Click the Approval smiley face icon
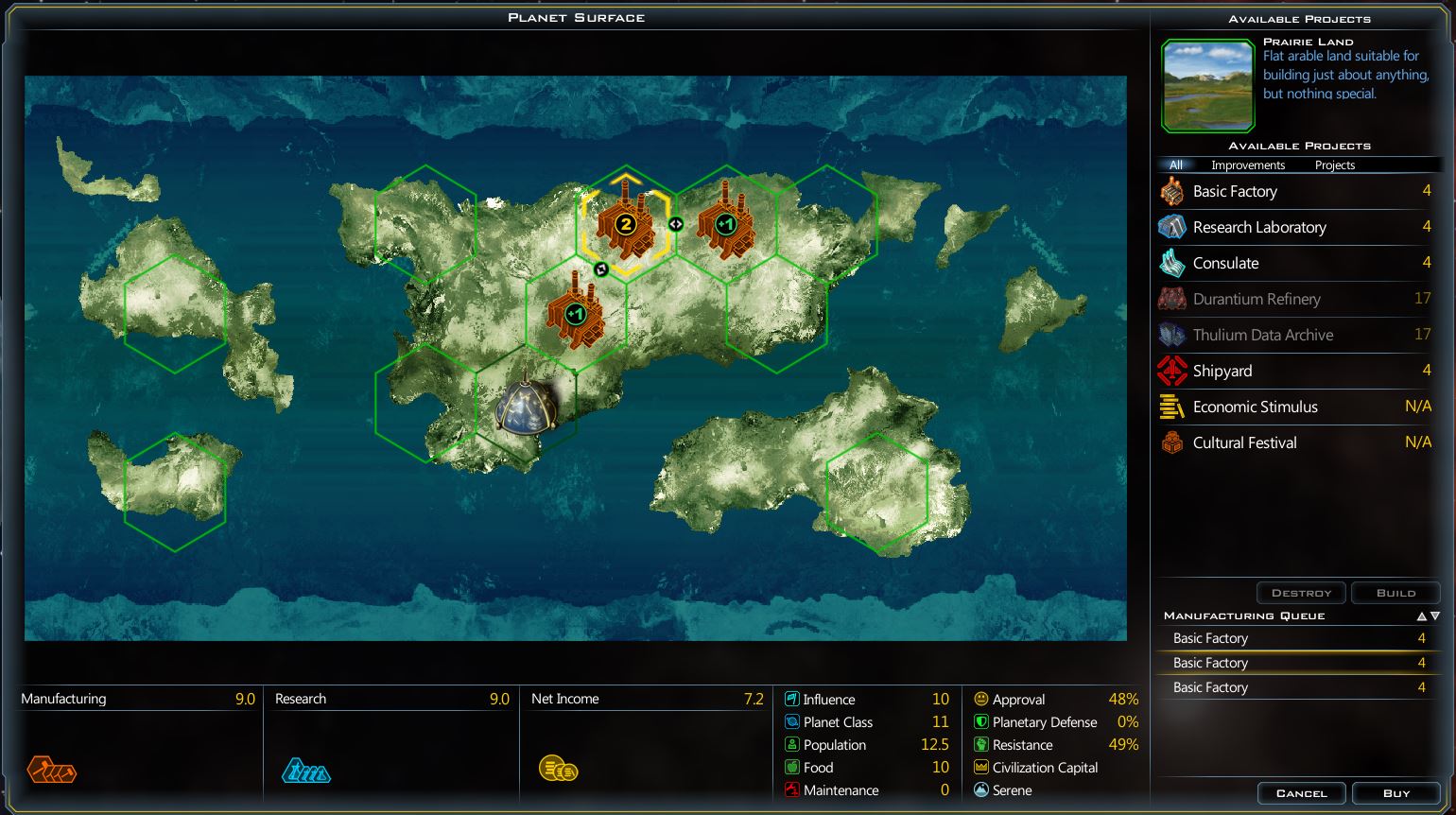 tap(981, 700)
